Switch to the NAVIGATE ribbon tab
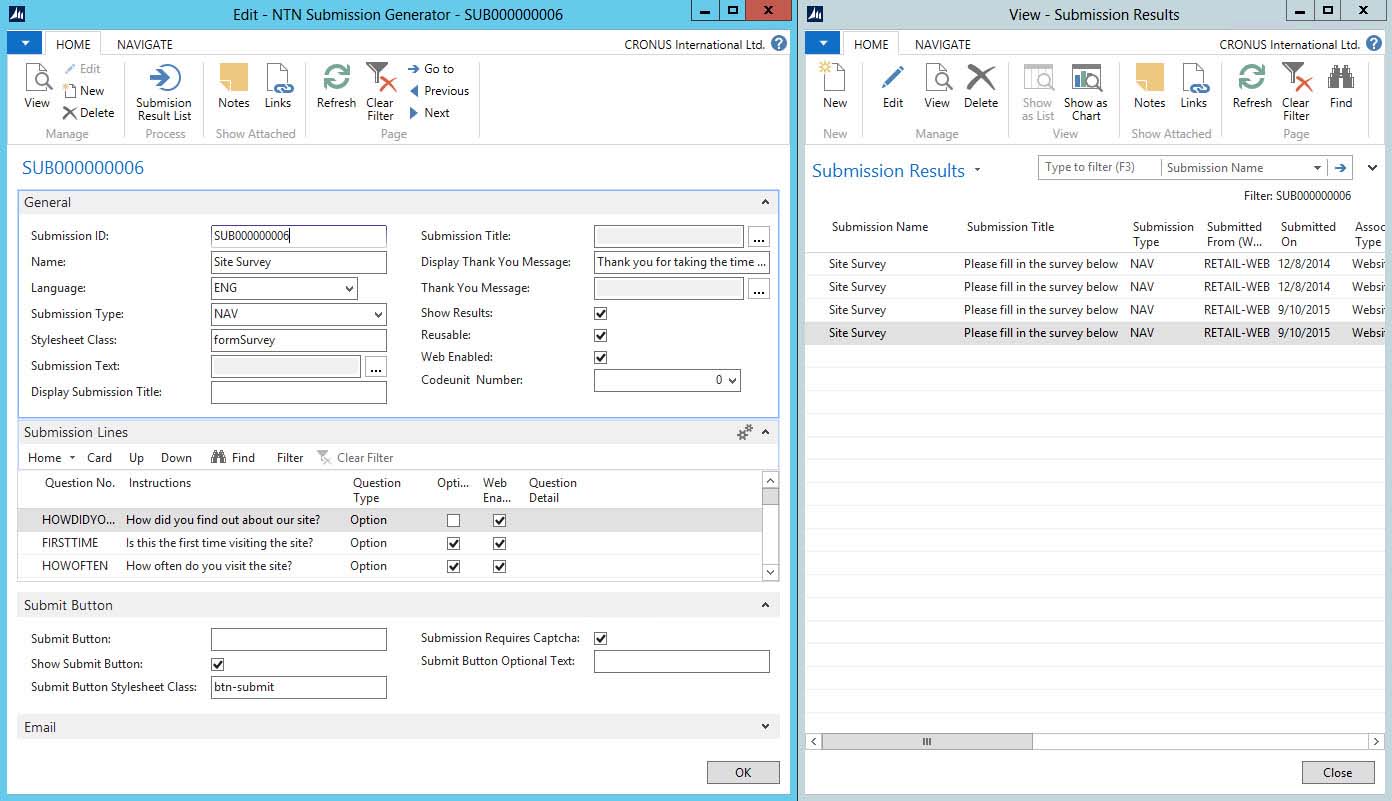The image size is (1392, 801). (x=144, y=44)
